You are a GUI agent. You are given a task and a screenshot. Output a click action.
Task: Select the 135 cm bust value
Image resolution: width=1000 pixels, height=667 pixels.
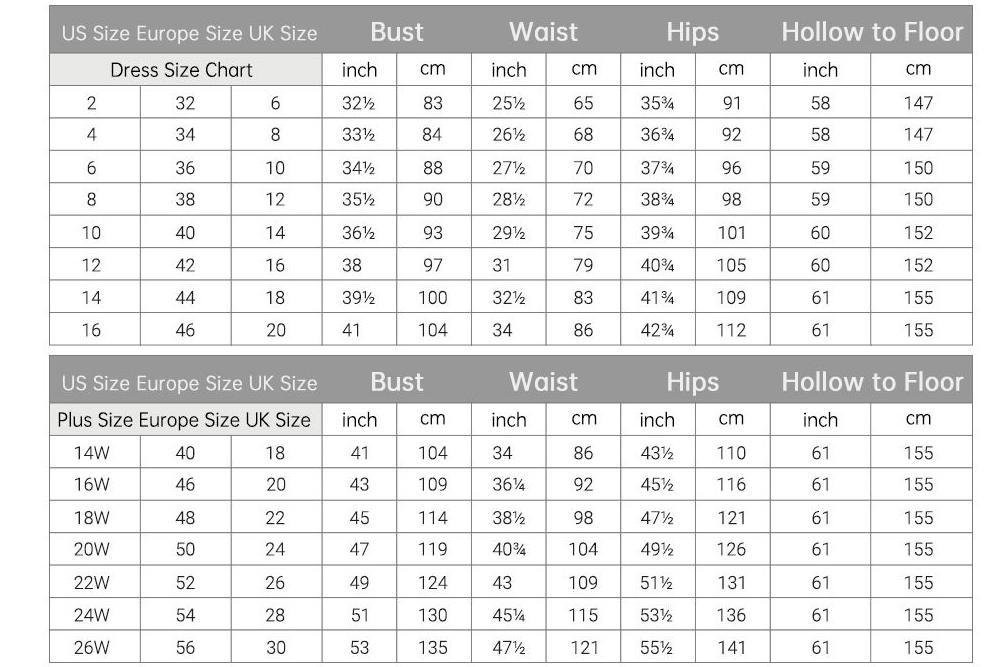[x=432, y=647]
